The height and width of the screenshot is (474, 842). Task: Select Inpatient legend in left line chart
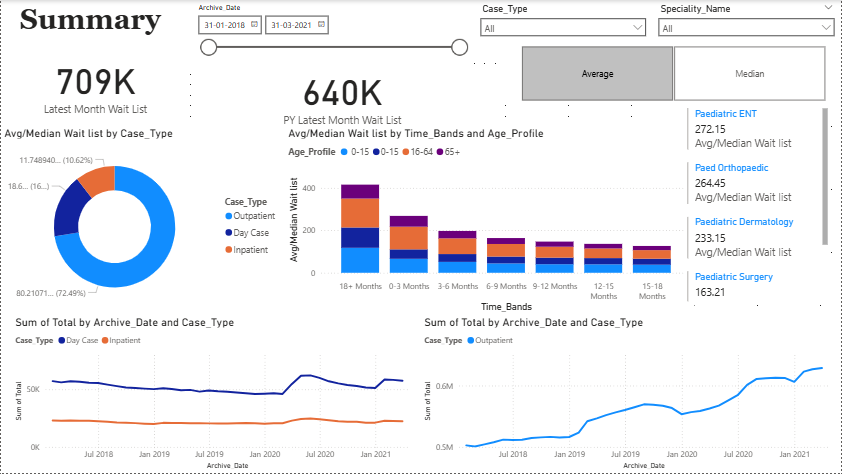(121, 340)
